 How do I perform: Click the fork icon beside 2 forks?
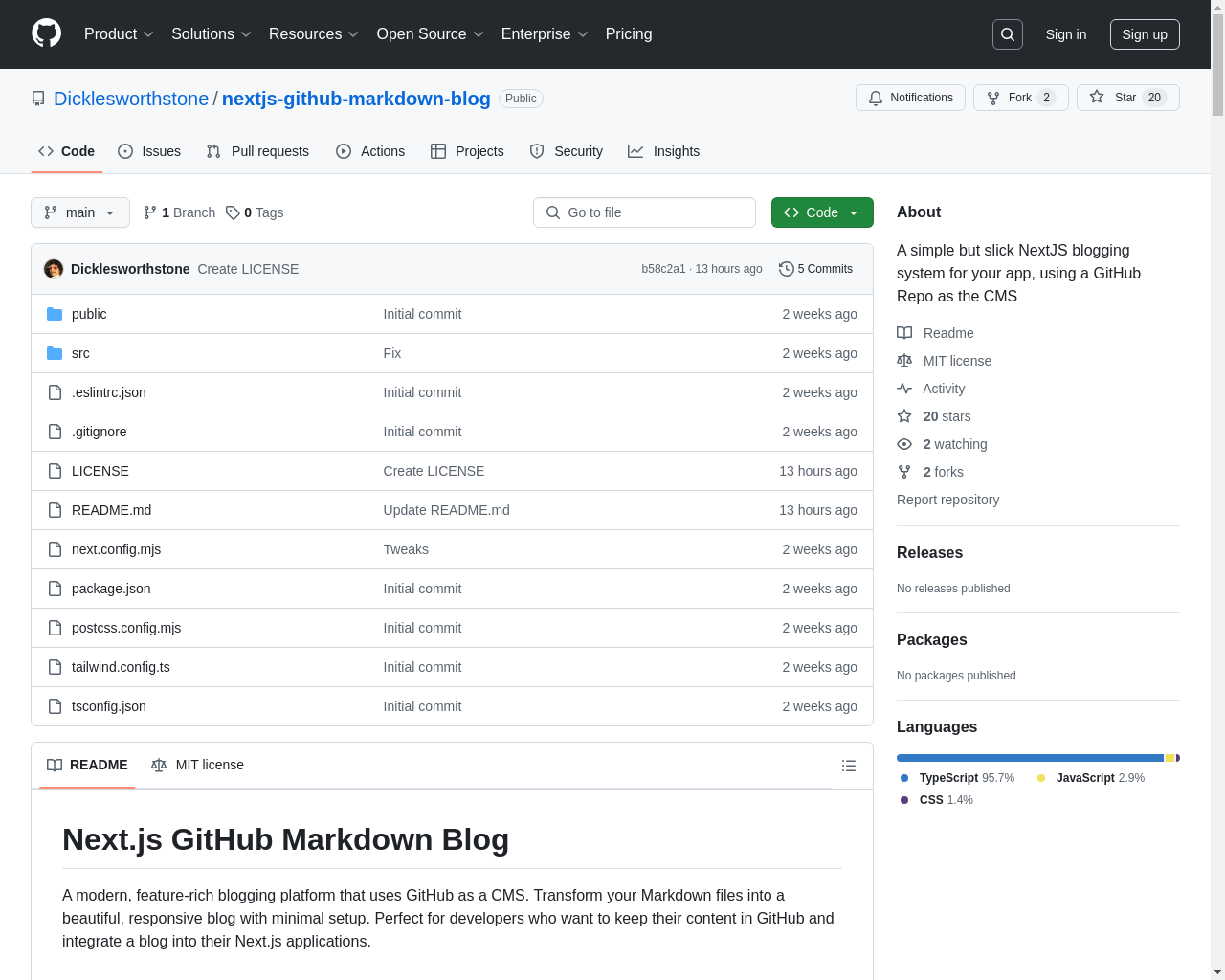pos(904,472)
